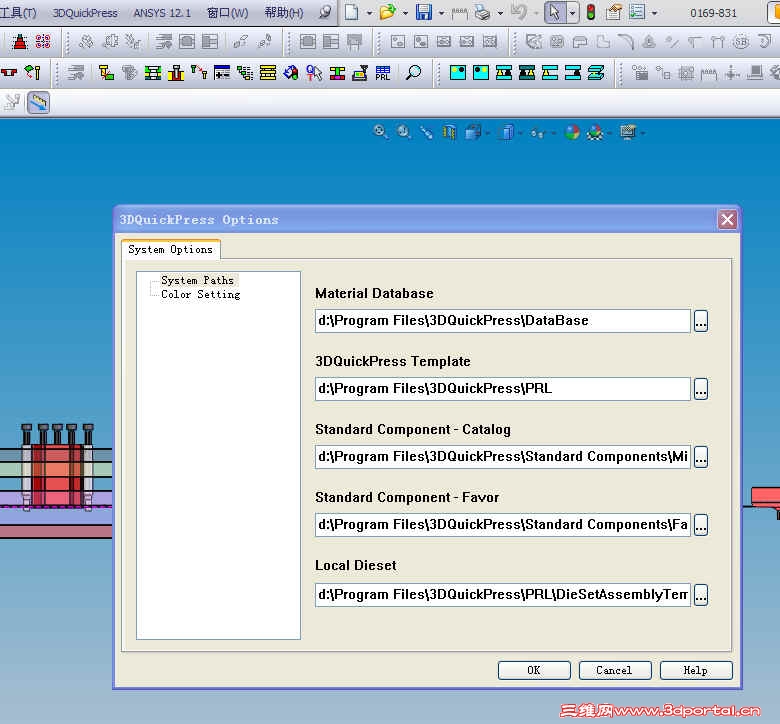Image resolution: width=780 pixels, height=724 pixels.
Task: Select System Paths in the options tree
Action: pos(197,280)
